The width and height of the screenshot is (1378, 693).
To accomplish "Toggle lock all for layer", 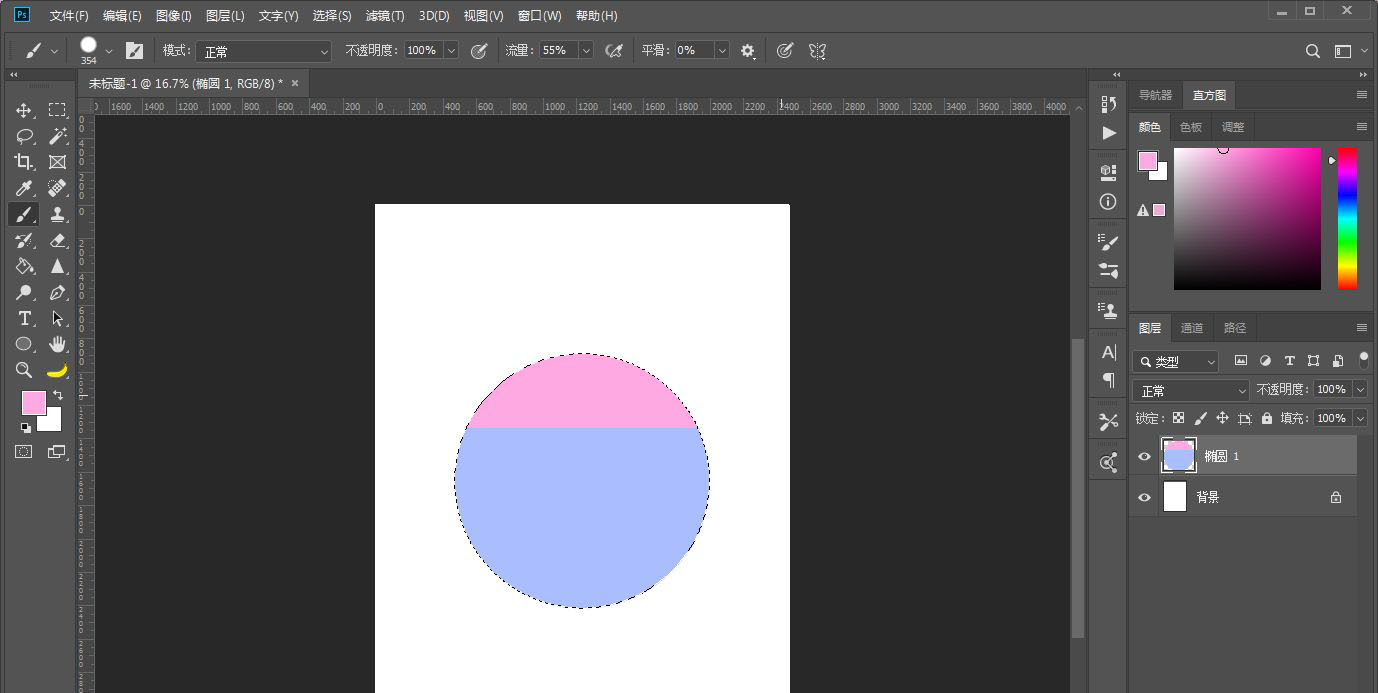I will (1267, 418).
